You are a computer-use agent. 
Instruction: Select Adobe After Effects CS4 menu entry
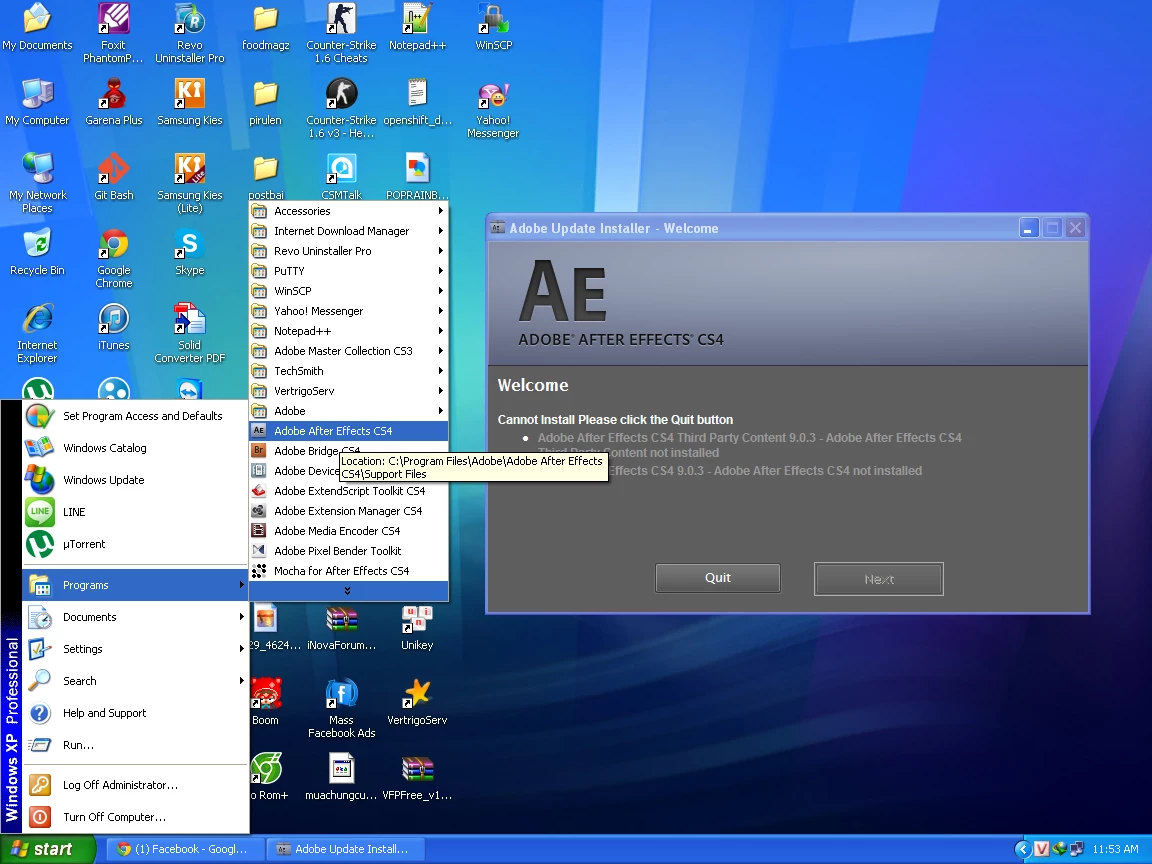click(x=348, y=431)
